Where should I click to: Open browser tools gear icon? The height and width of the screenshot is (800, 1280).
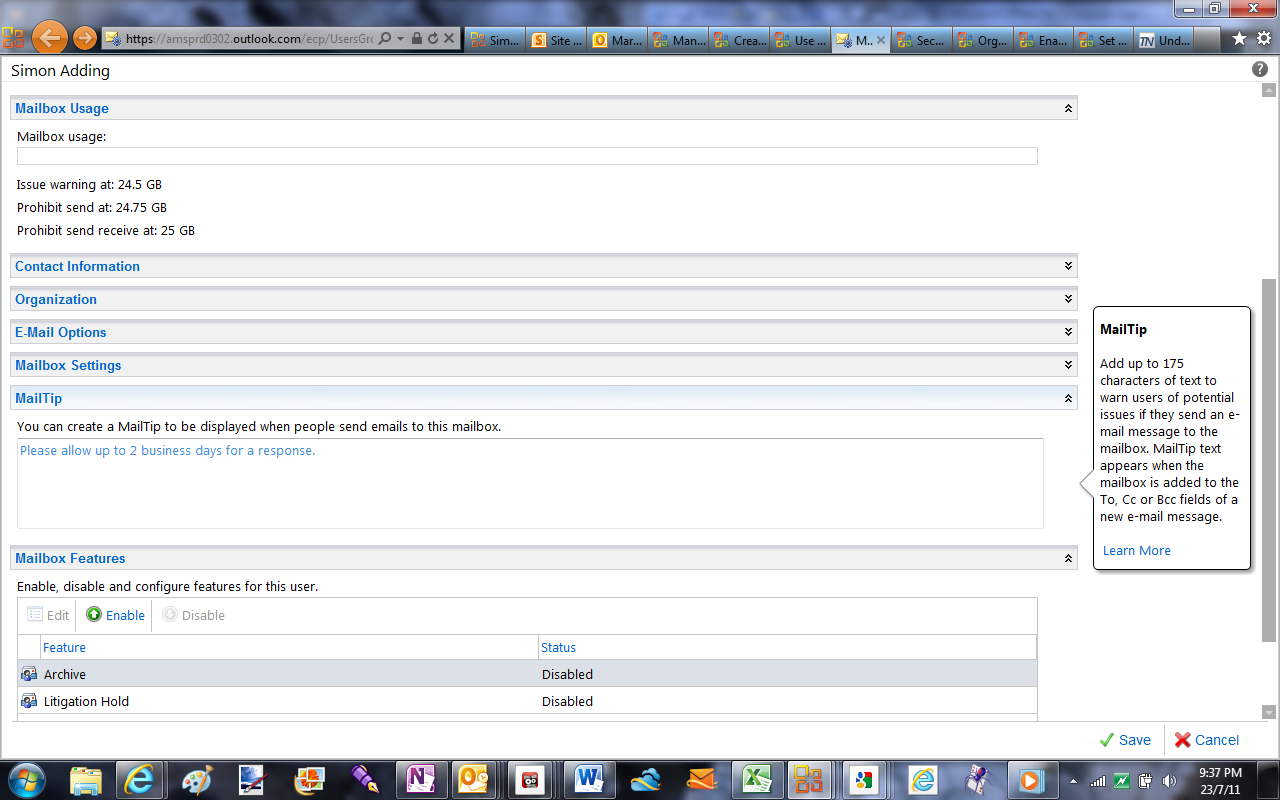tap(1264, 39)
